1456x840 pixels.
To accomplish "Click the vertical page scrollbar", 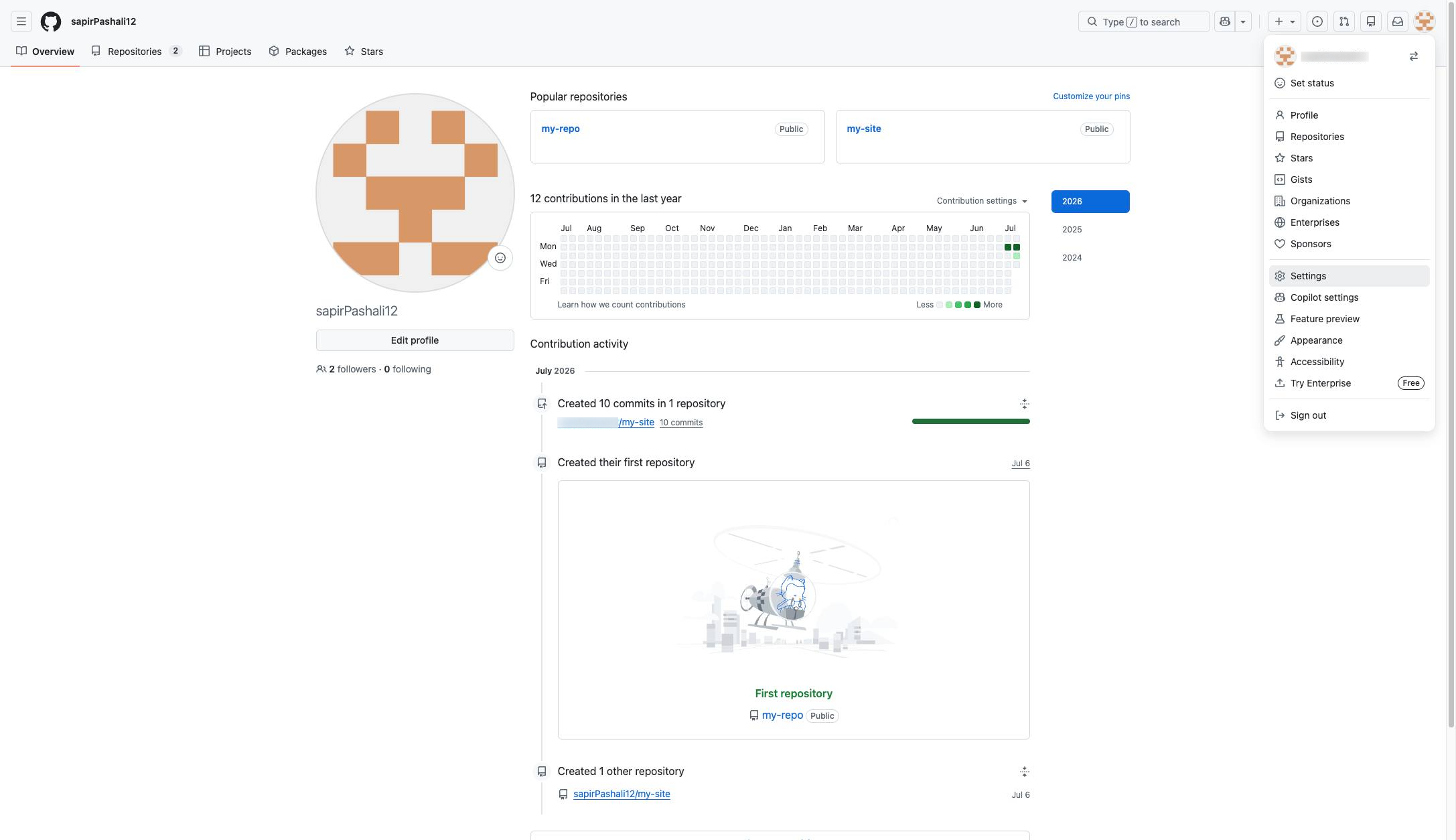I will (x=1451, y=365).
